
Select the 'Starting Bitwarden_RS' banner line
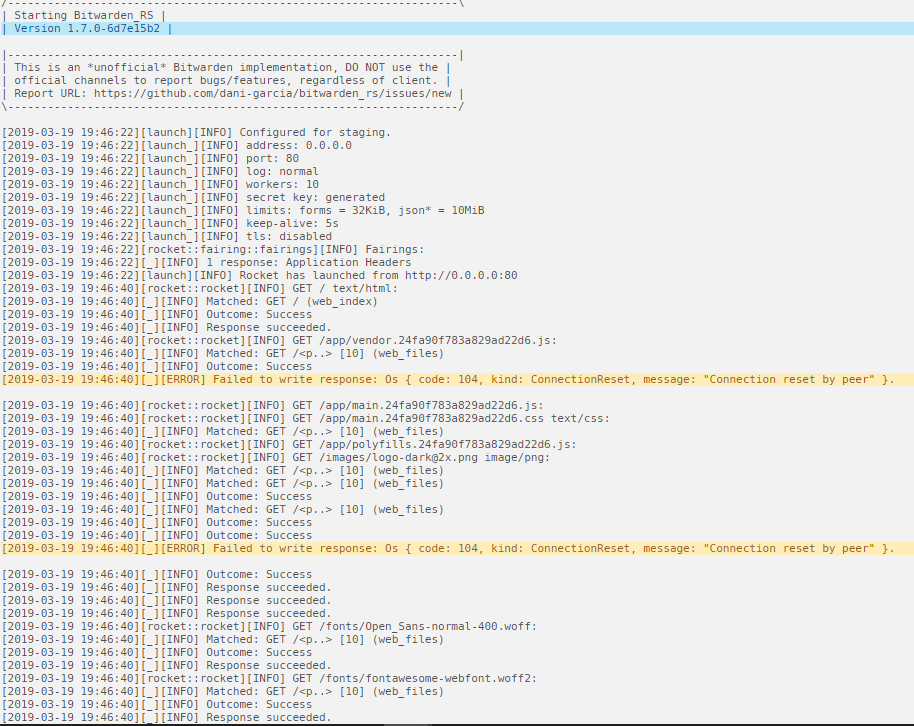point(84,16)
